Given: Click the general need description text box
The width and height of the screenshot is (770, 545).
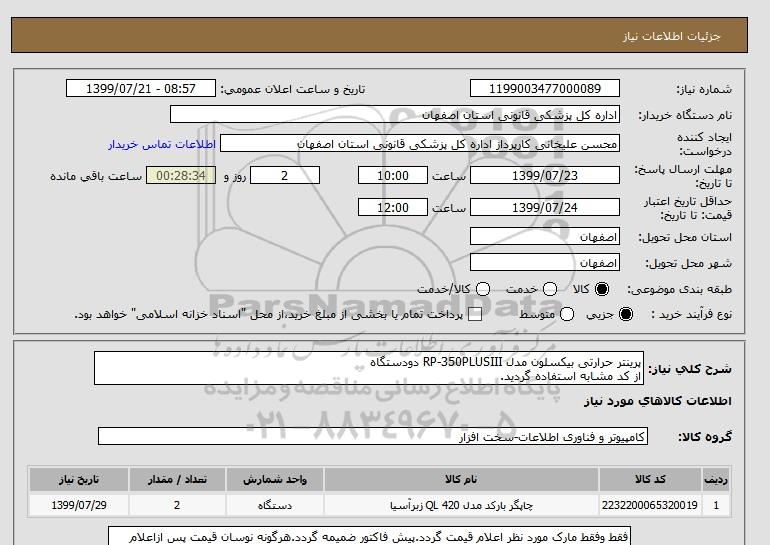Looking at the screenshot, I should (369, 368).
